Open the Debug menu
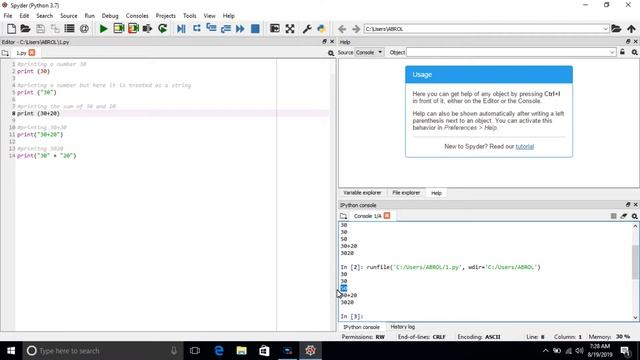 pos(110,16)
